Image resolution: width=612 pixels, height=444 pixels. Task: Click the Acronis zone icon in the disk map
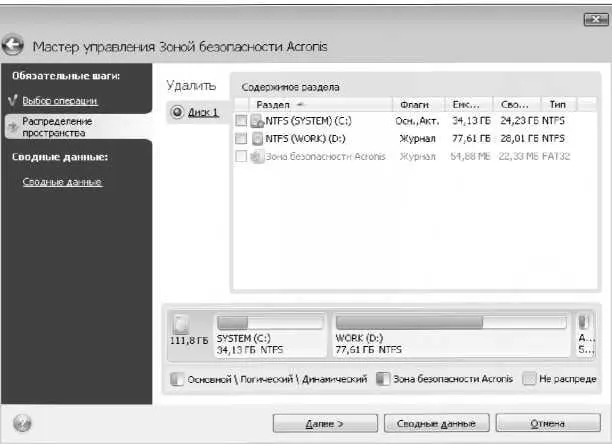tap(584, 322)
